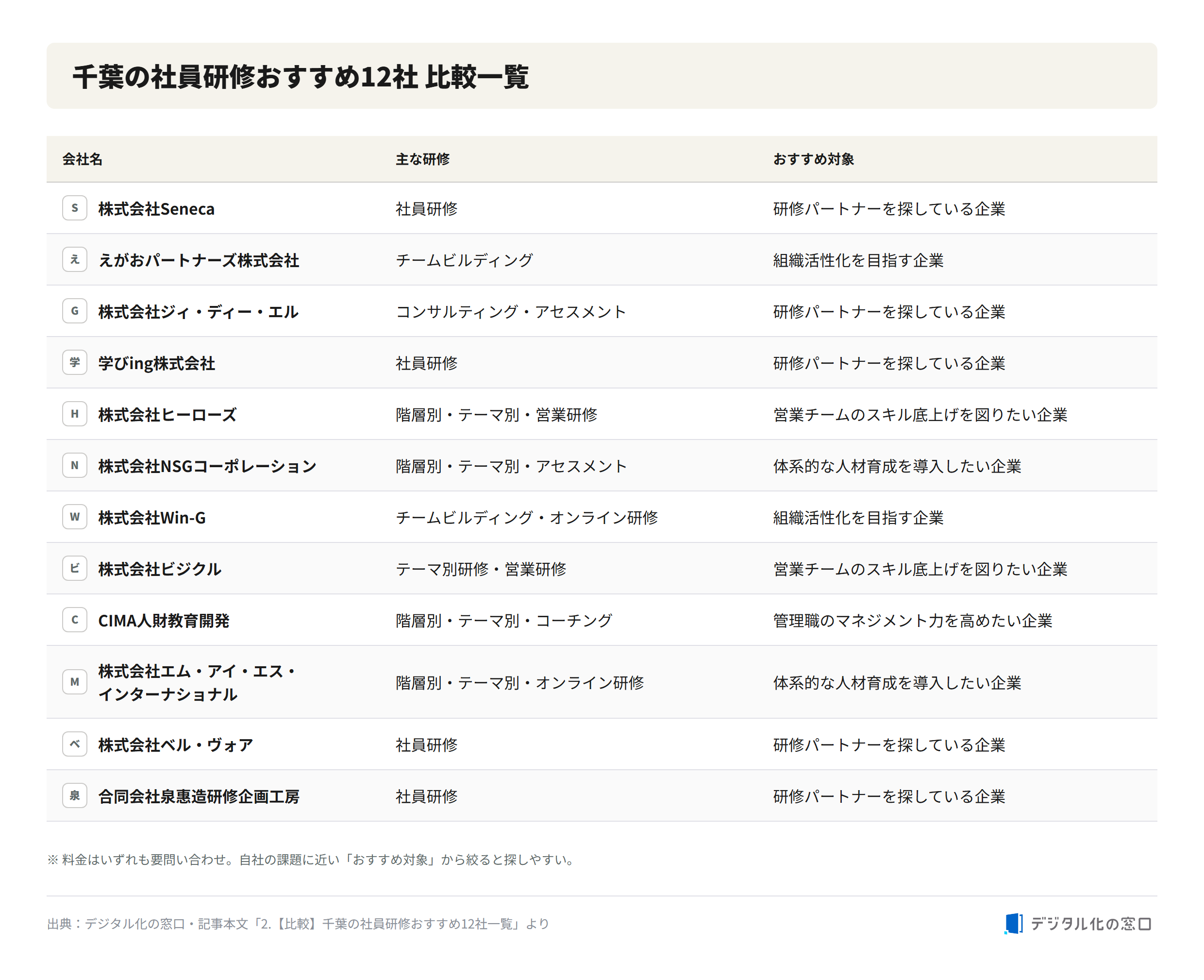This screenshot has height=980, width=1204.
Task: Click the え badge beside えがおパートナーズ株式会社
Action: click(74, 260)
